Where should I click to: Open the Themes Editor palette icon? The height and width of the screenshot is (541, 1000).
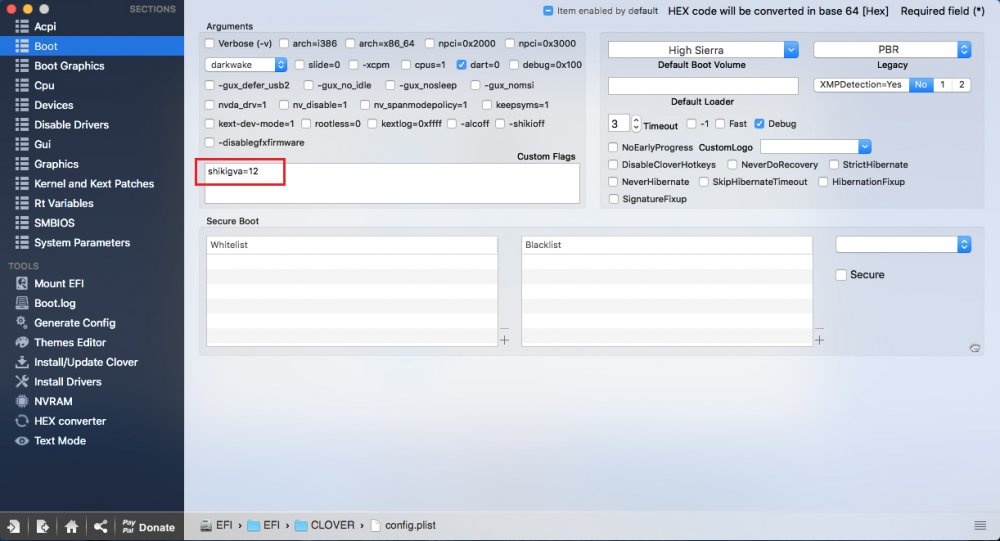click(x=22, y=342)
